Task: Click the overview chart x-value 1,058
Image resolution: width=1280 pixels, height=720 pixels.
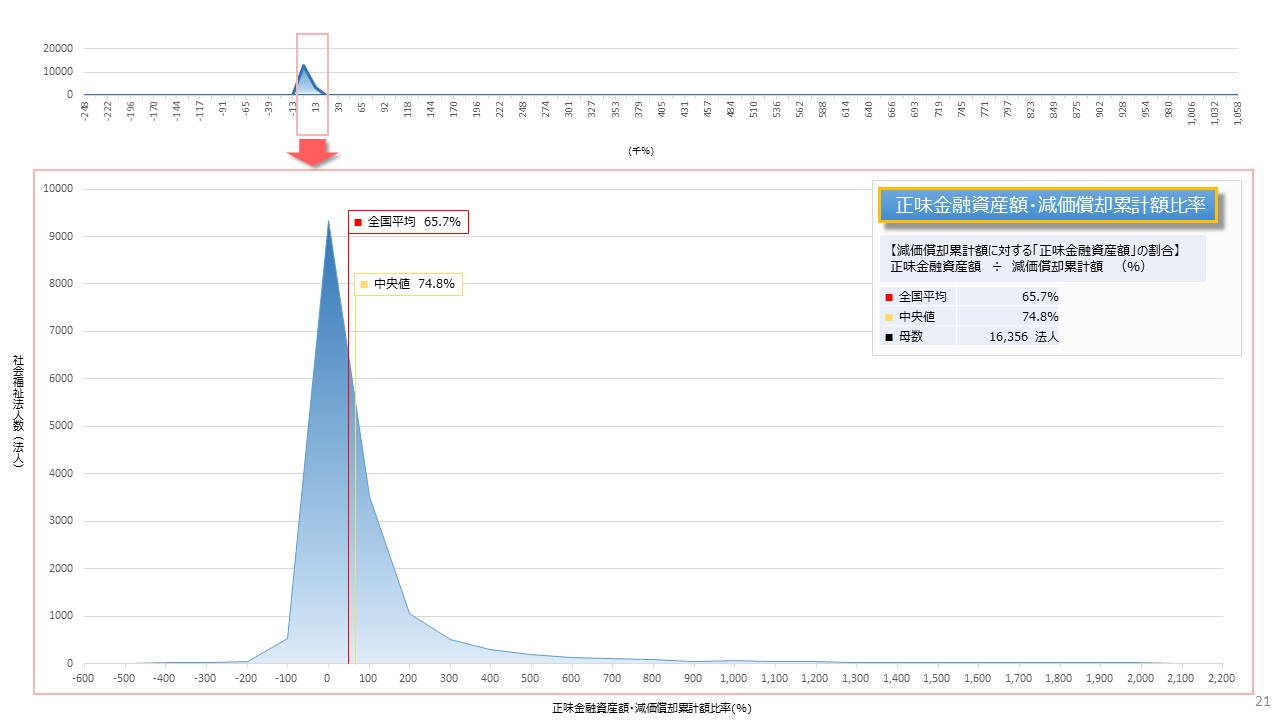Action: tap(1238, 113)
